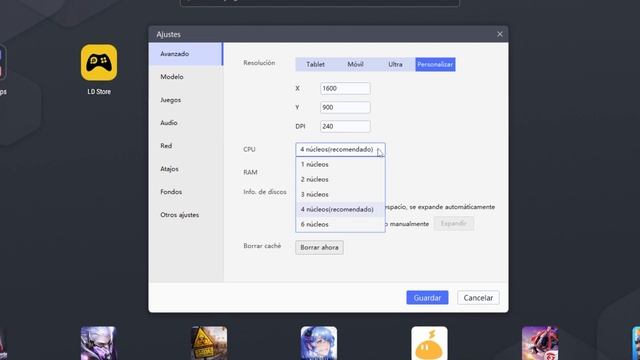This screenshot has width=640, height=360.
Task: Click the X resolution input field
Action: 345,89
